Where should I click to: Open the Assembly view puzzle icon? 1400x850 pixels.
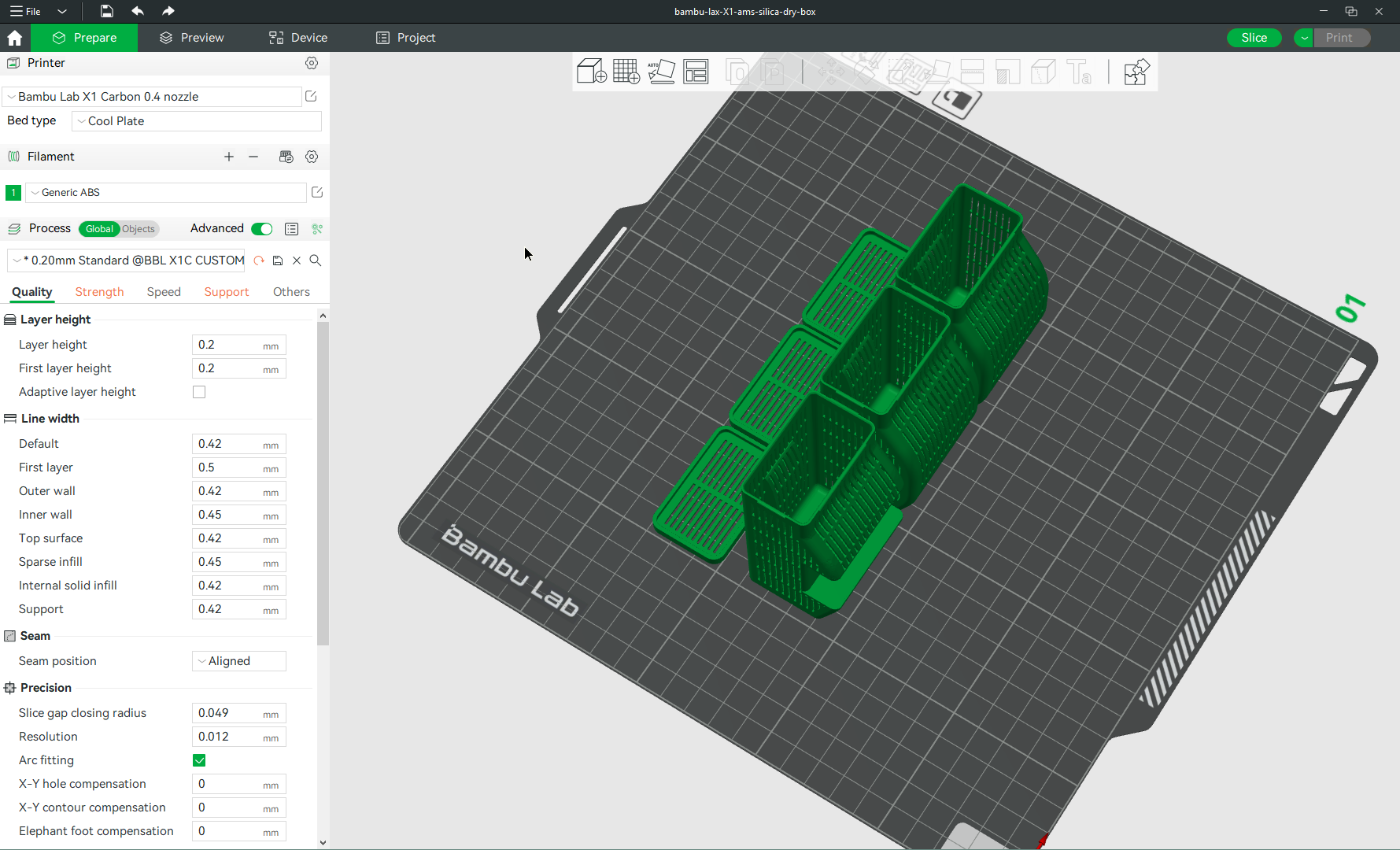click(1136, 72)
